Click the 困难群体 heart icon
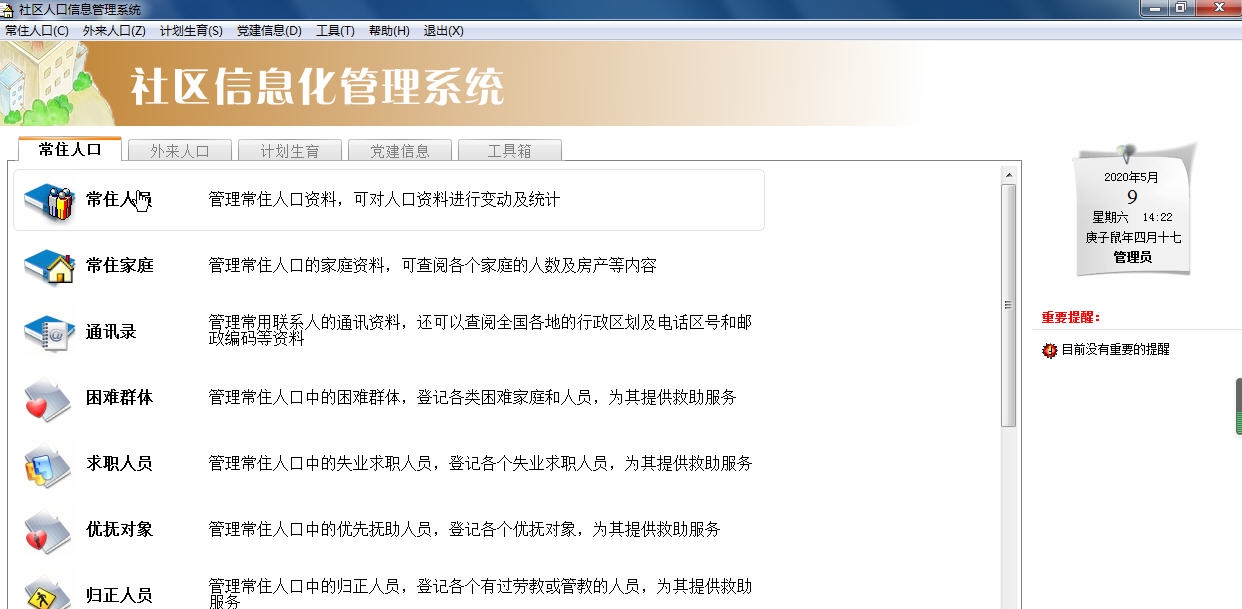 48,398
